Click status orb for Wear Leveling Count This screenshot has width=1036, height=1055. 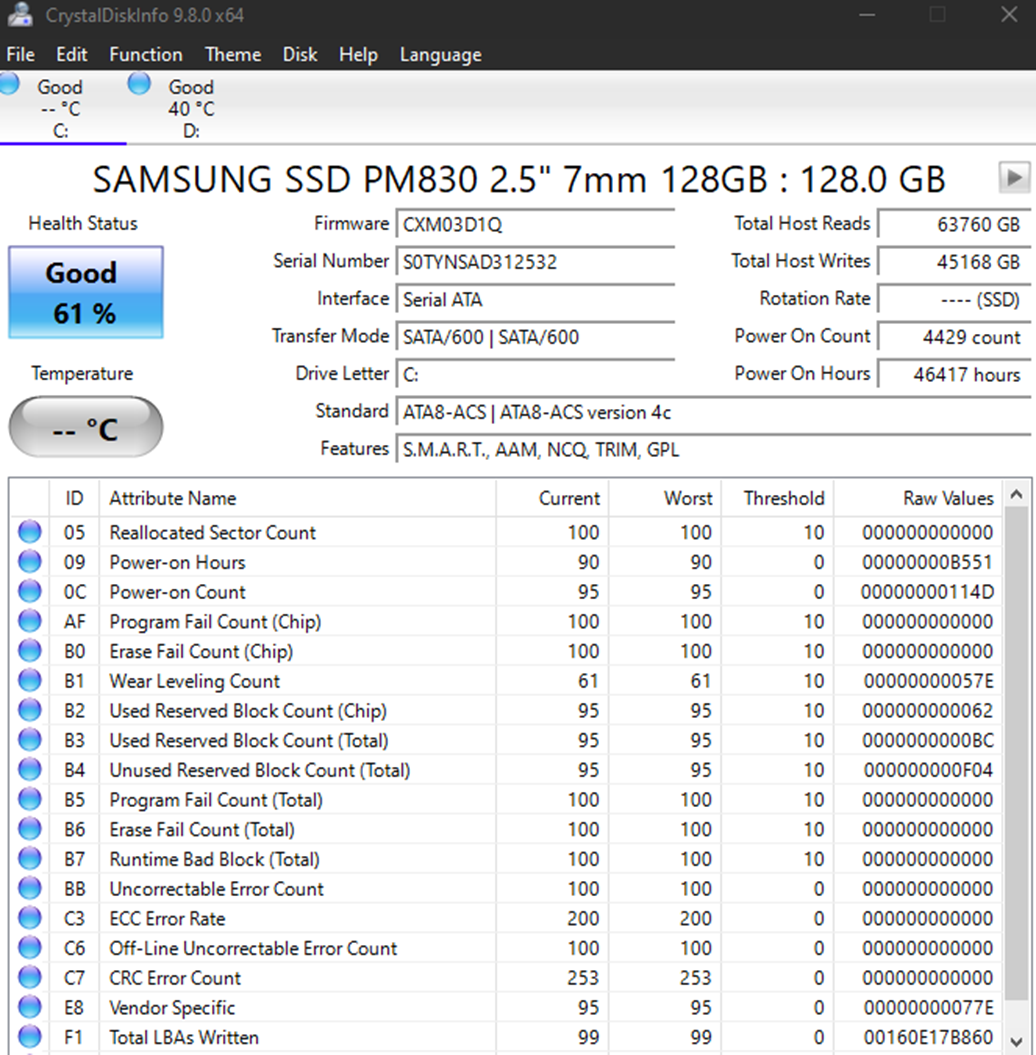(30, 681)
